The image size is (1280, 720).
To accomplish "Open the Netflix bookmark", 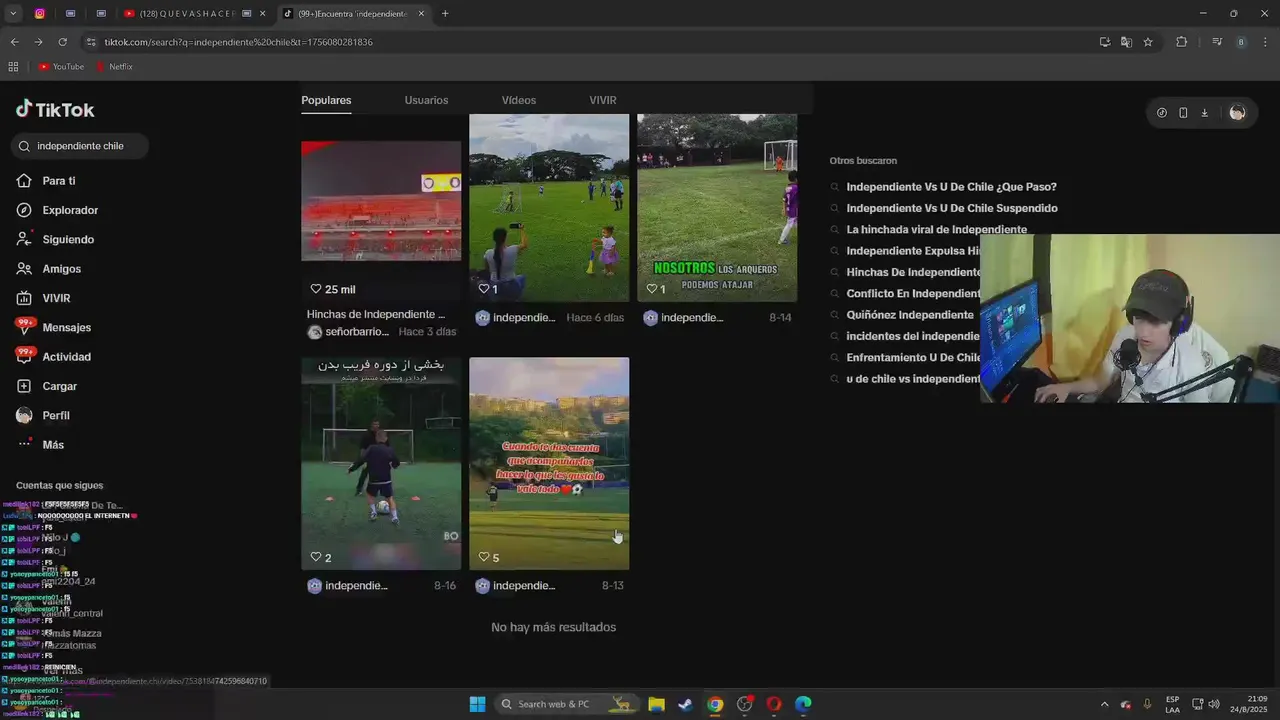I will pos(114,67).
